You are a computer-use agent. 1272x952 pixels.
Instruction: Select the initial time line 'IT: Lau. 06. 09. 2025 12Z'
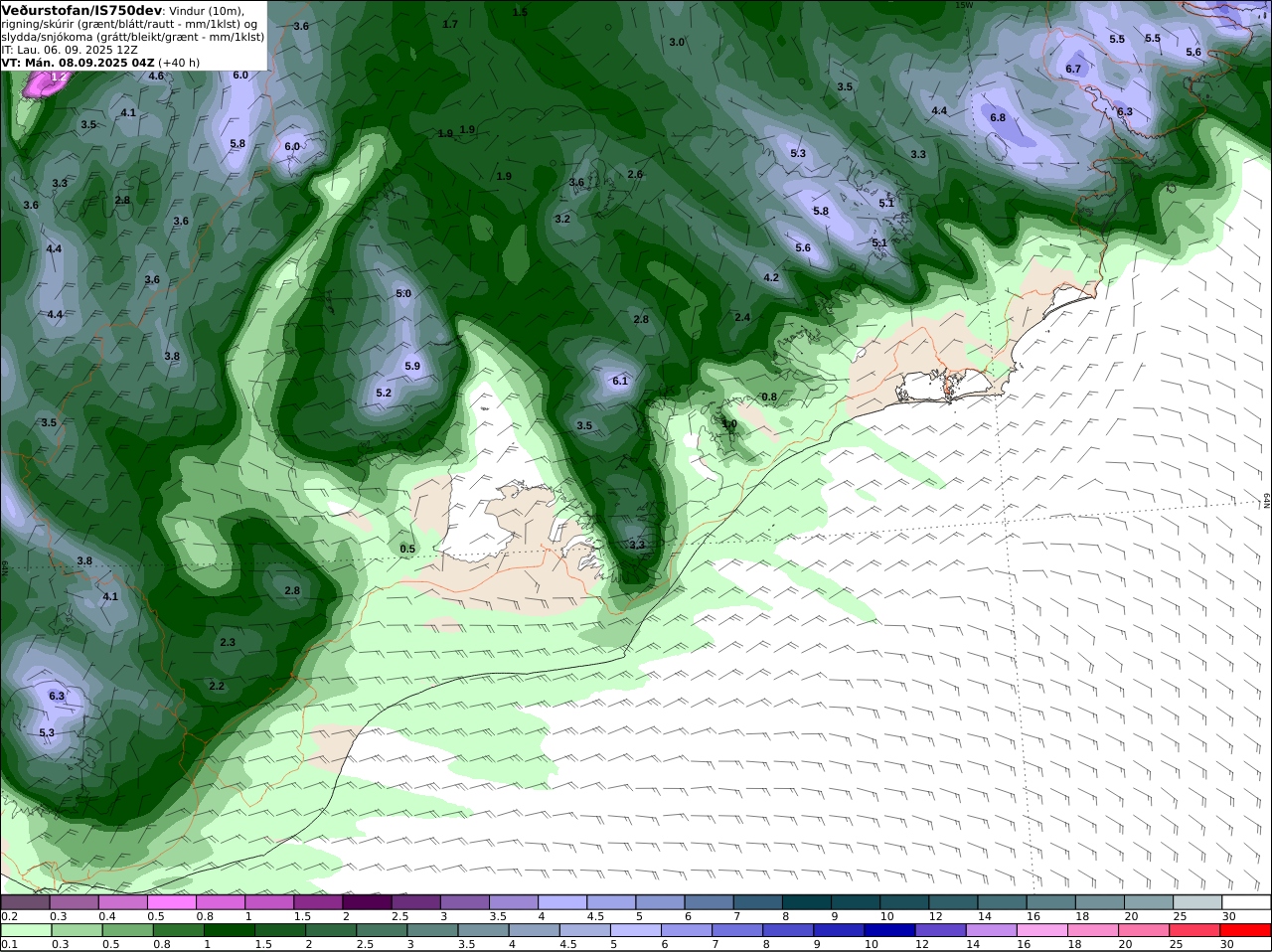(70, 49)
